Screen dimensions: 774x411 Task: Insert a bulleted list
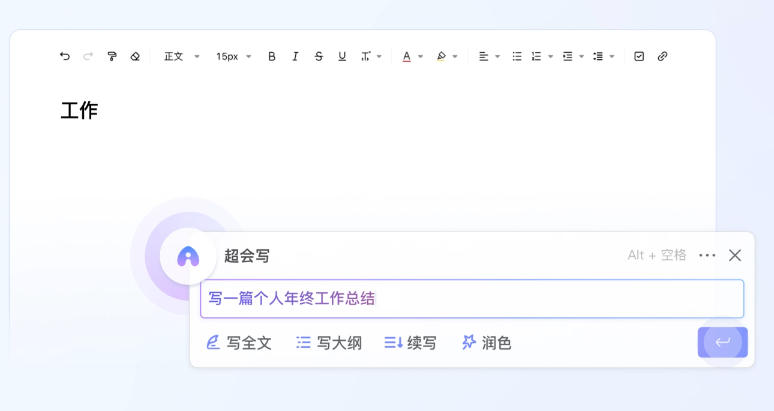[x=517, y=56]
